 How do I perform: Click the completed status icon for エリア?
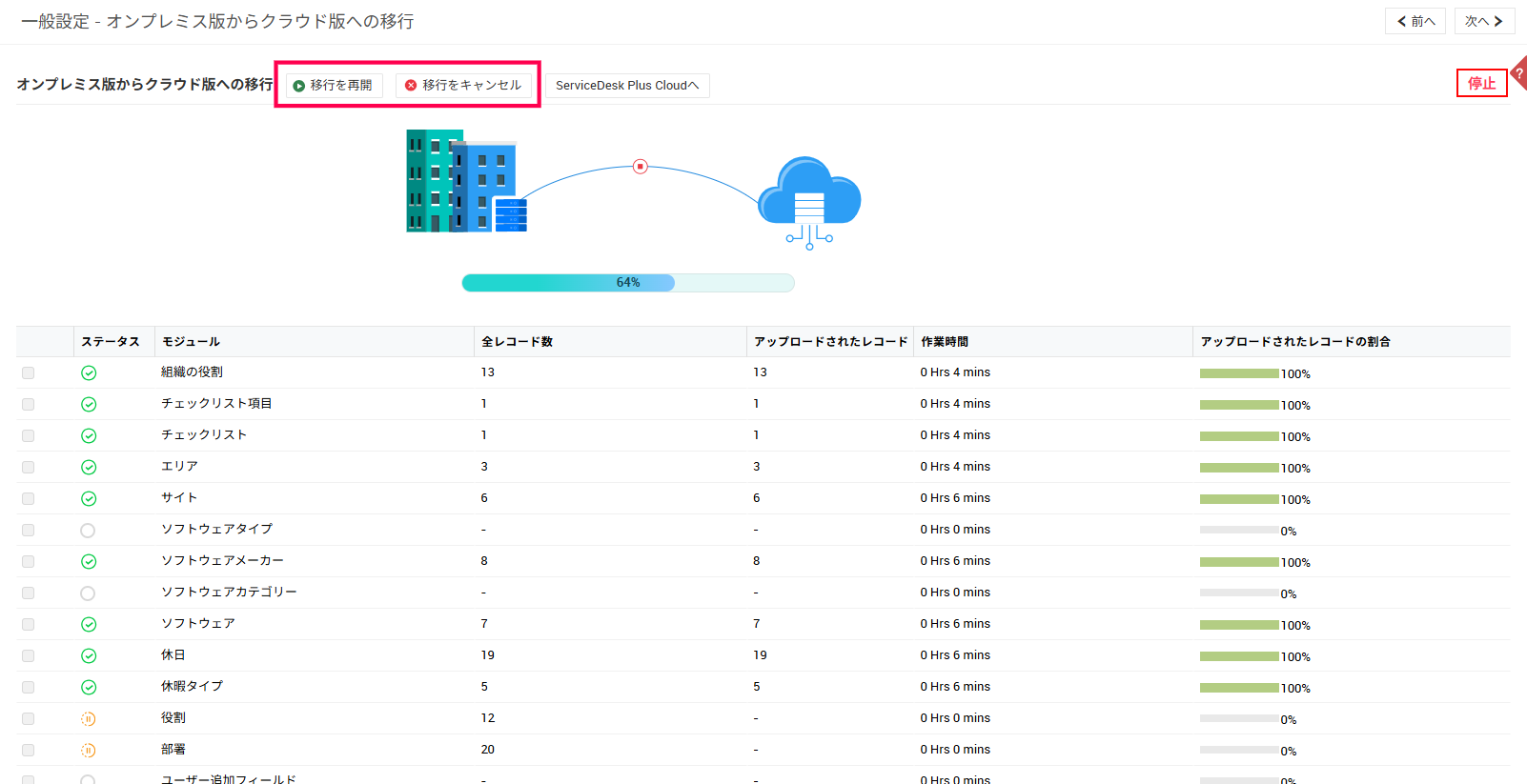coord(89,468)
